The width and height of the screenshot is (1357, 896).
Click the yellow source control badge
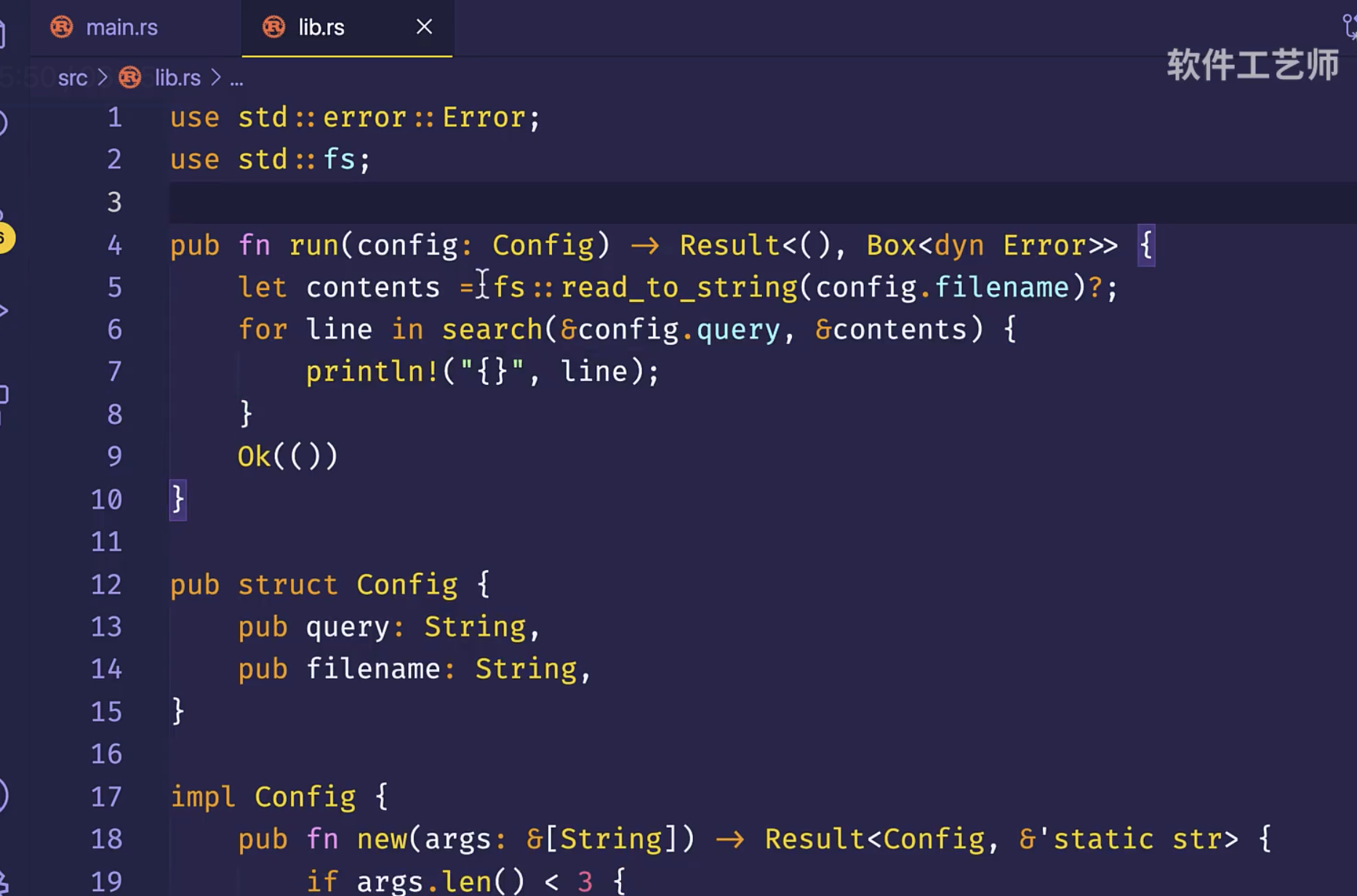4,238
